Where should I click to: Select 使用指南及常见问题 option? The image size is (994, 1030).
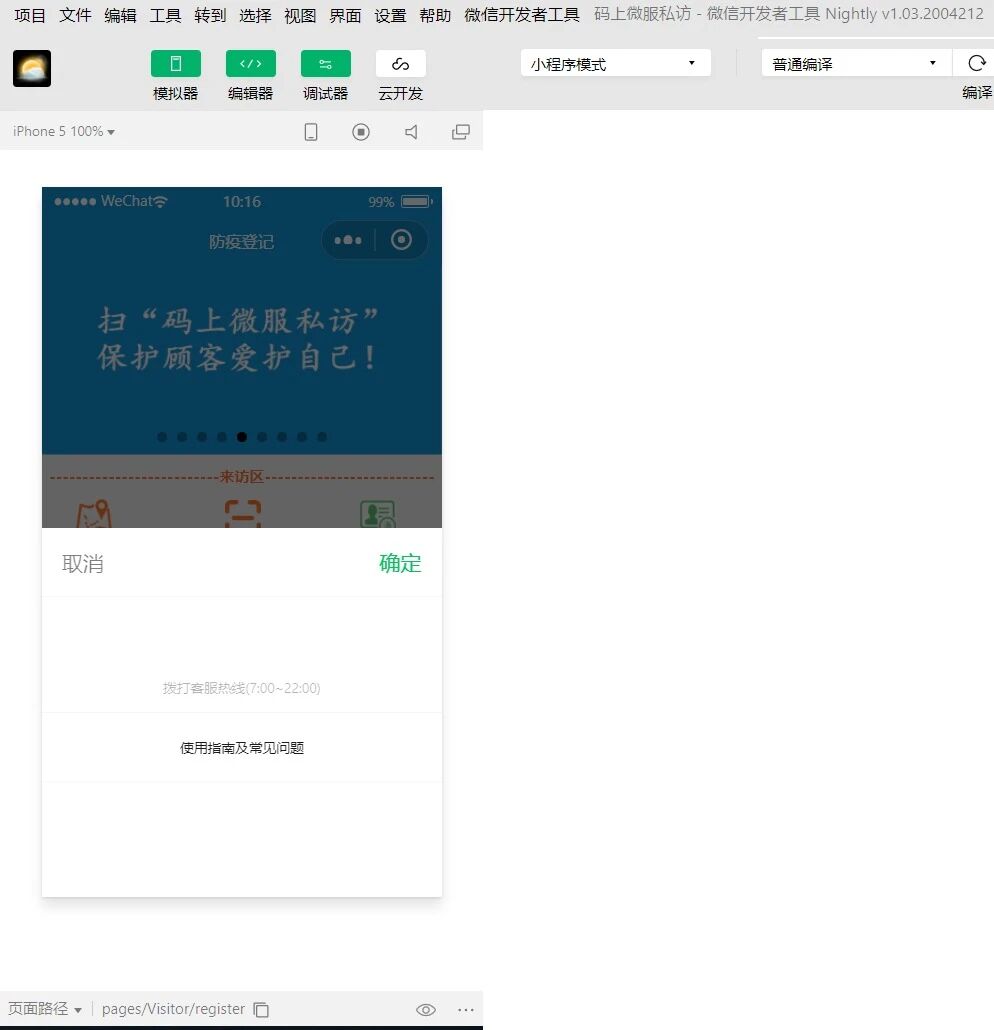pyautogui.click(x=242, y=748)
